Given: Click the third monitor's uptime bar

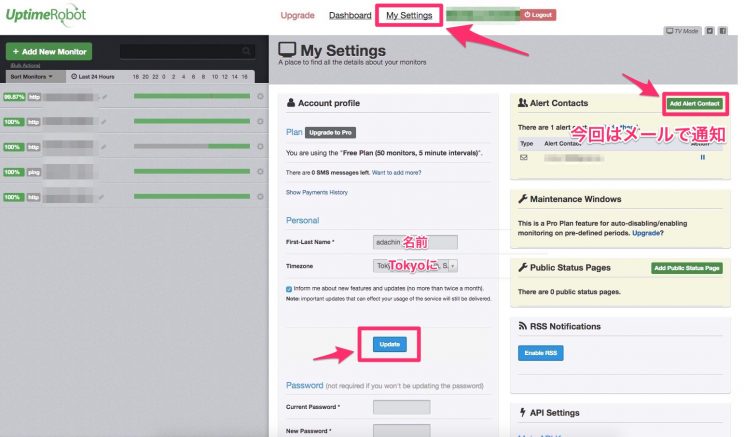Looking at the screenshot, I should click(x=191, y=146).
